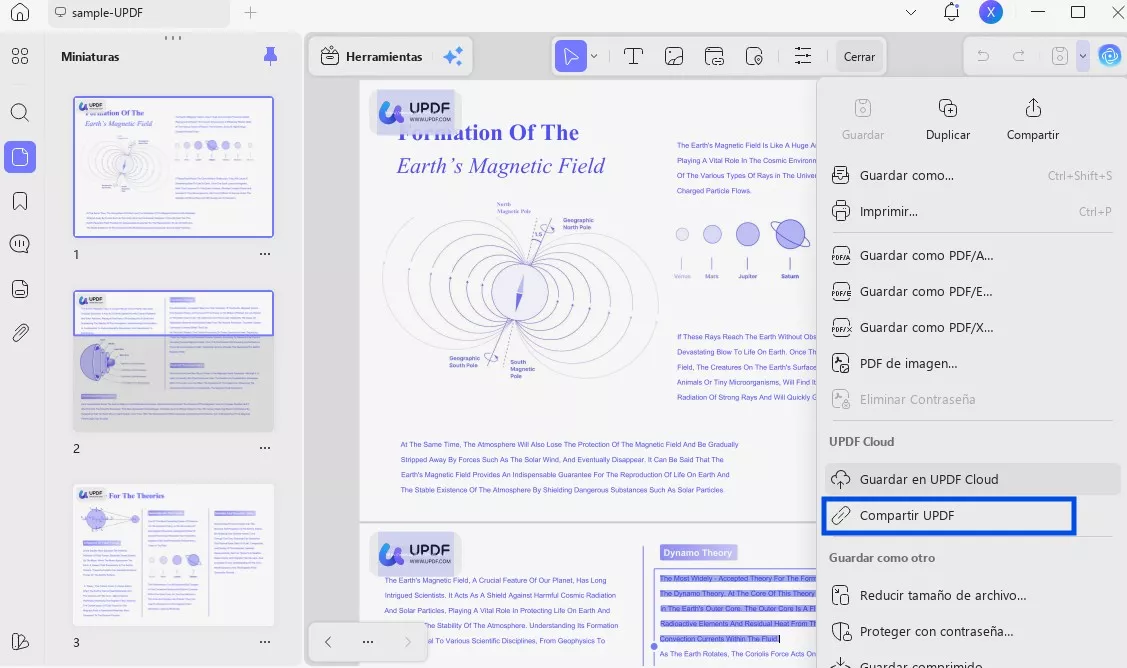The image size is (1127, 668).
Task: Go to previous page arrow
Action: tap(328, 641)
